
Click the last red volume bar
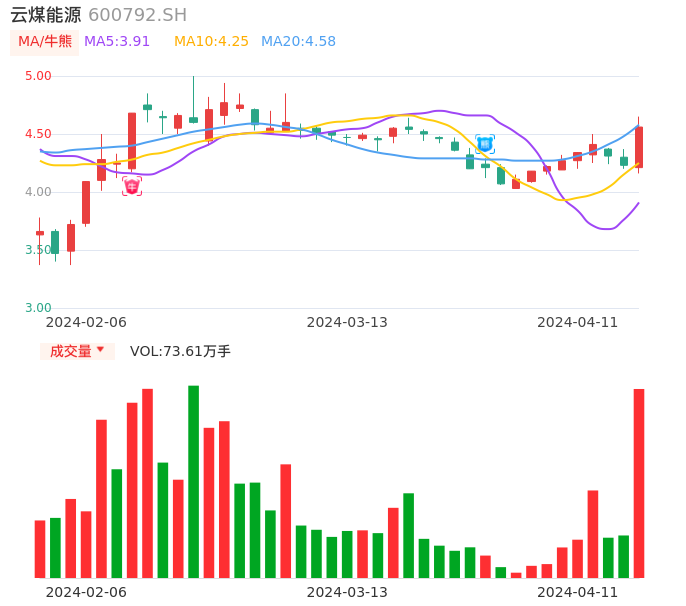[x=639, y=483]
